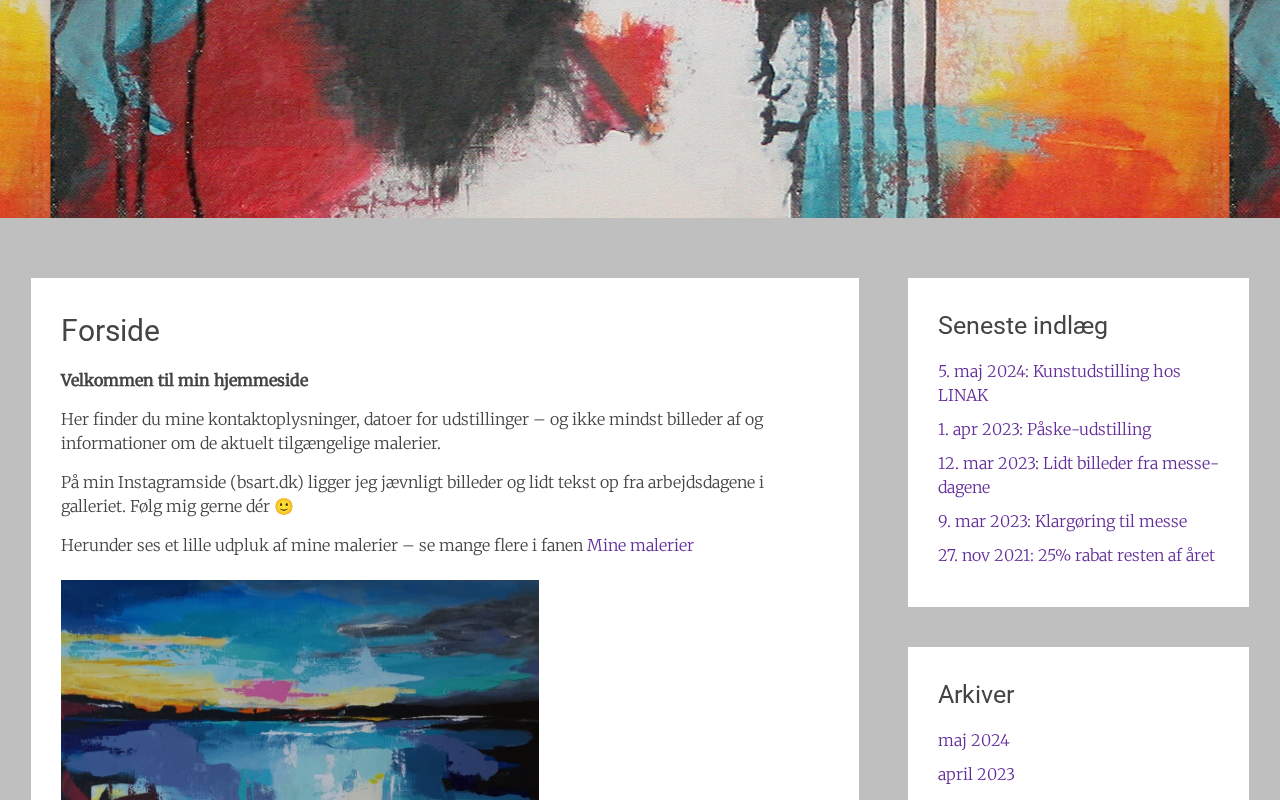Screen dimensions: 1280x800
Task: Click the '(bsart.dk)' text in the Instagram paragraph
Action: [266, 482]
